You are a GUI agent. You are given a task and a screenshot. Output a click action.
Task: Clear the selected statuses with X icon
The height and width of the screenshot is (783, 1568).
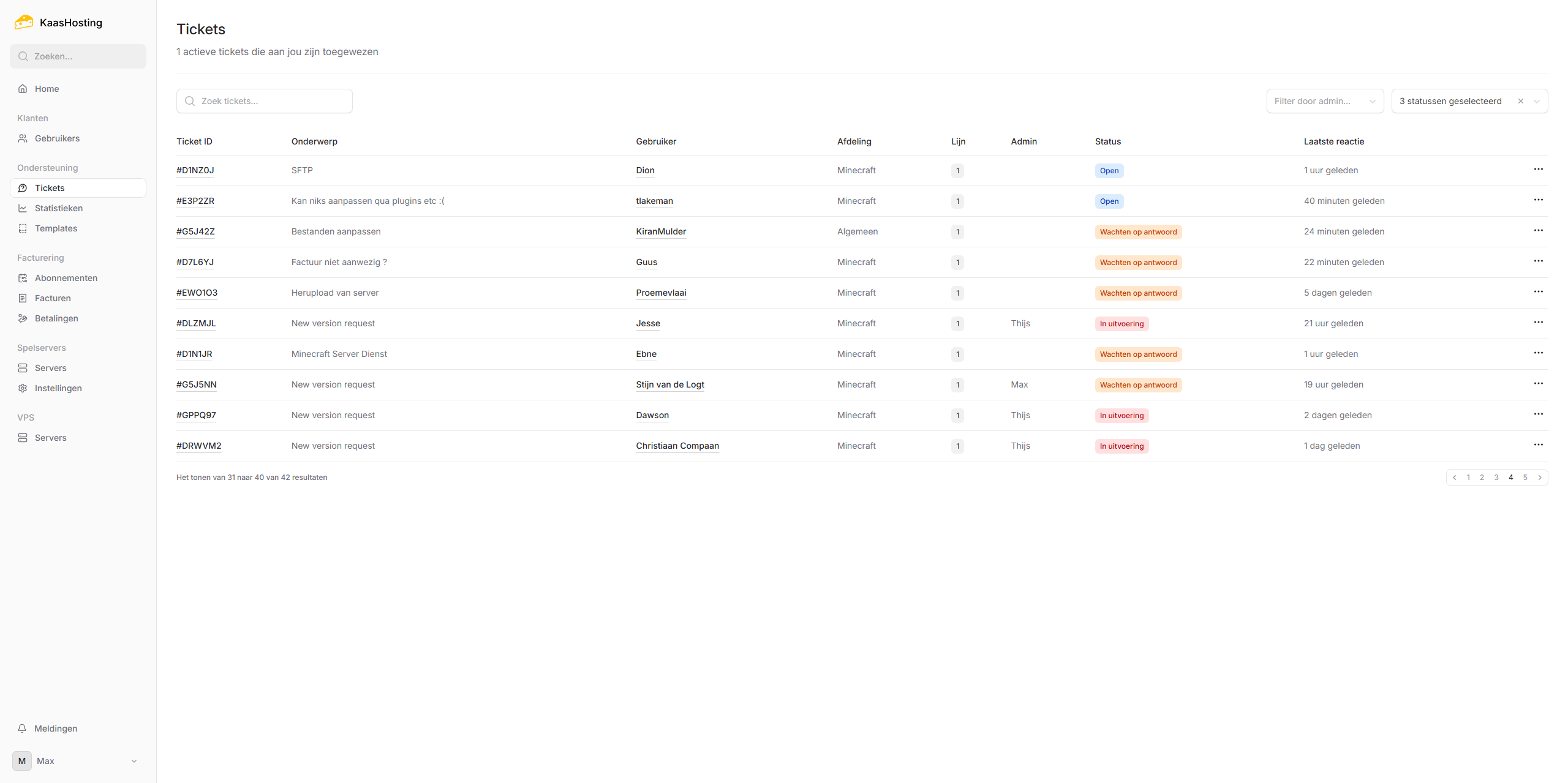point(1520,101)
